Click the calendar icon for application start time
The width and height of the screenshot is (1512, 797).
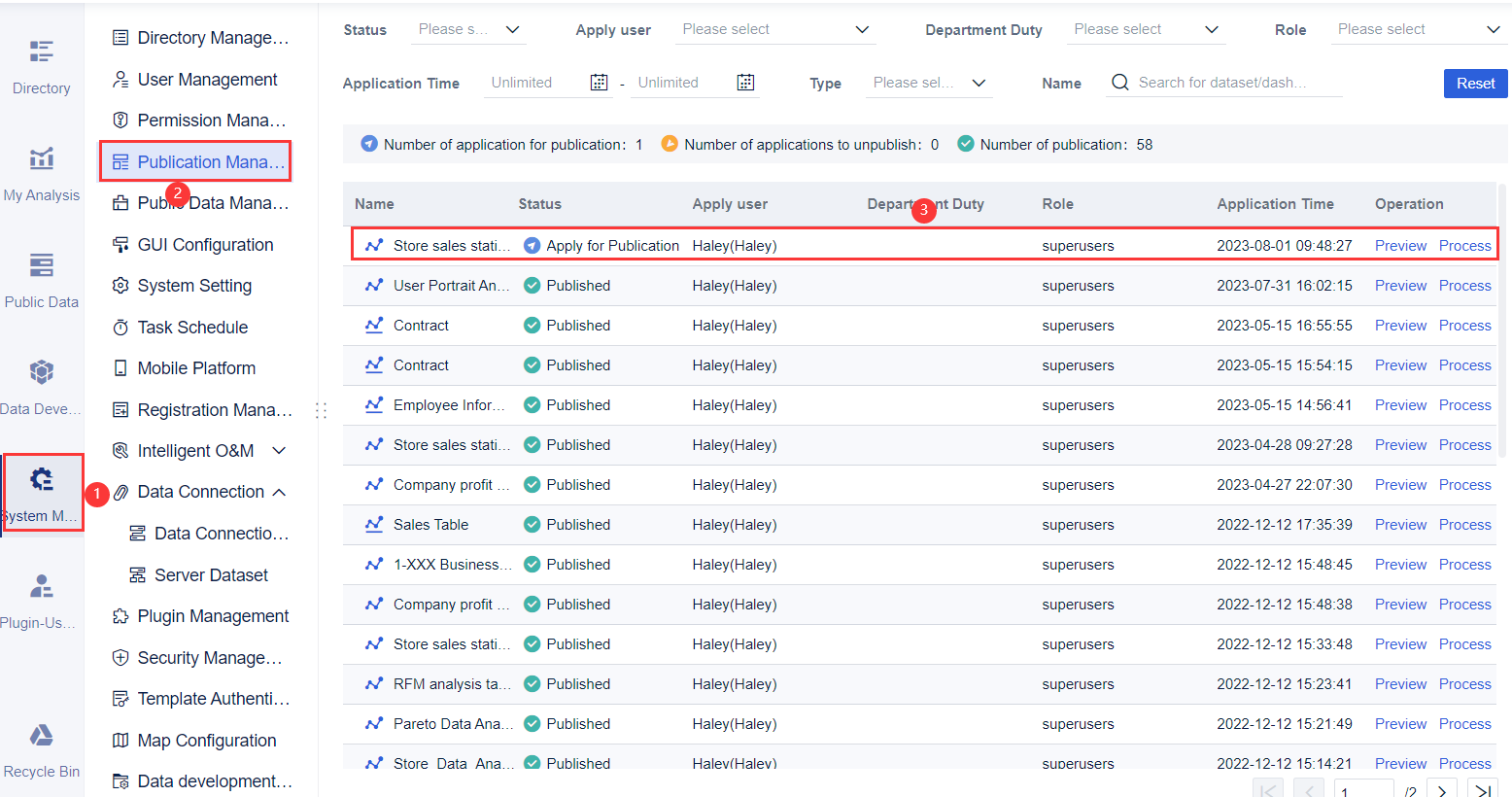click(599, 82)
